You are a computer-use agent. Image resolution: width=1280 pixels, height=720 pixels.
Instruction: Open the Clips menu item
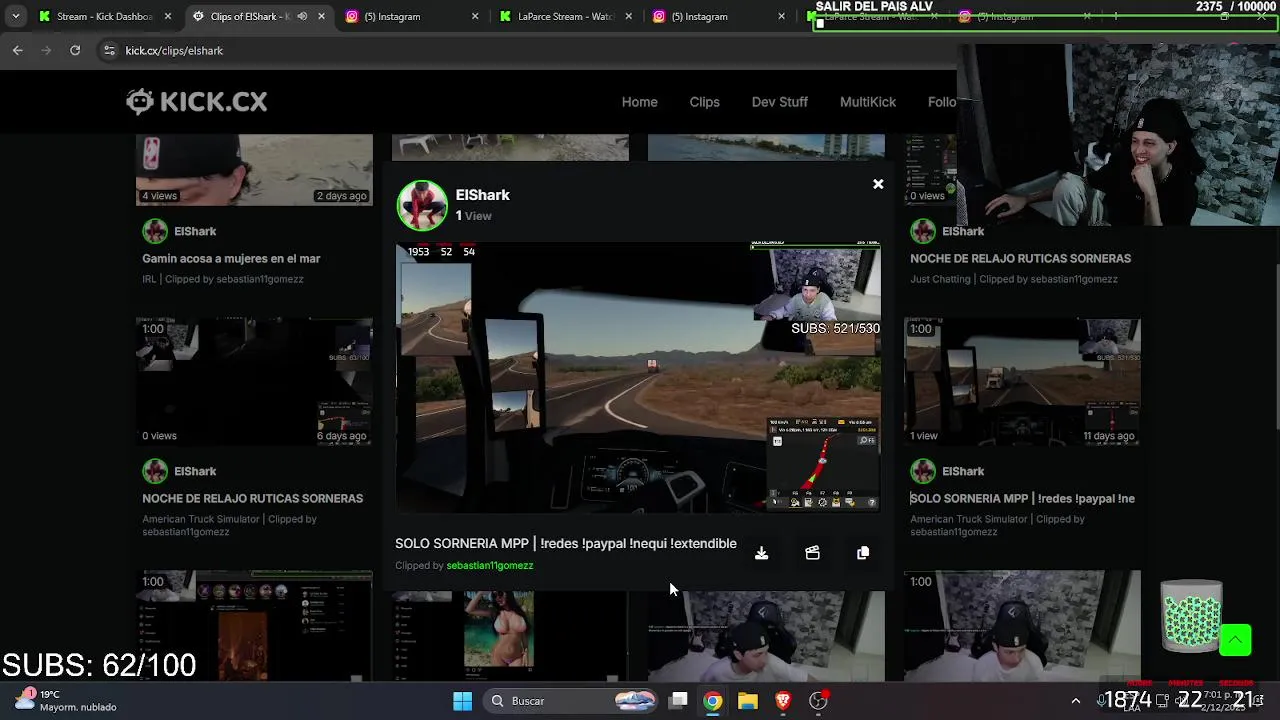(704, 102)
